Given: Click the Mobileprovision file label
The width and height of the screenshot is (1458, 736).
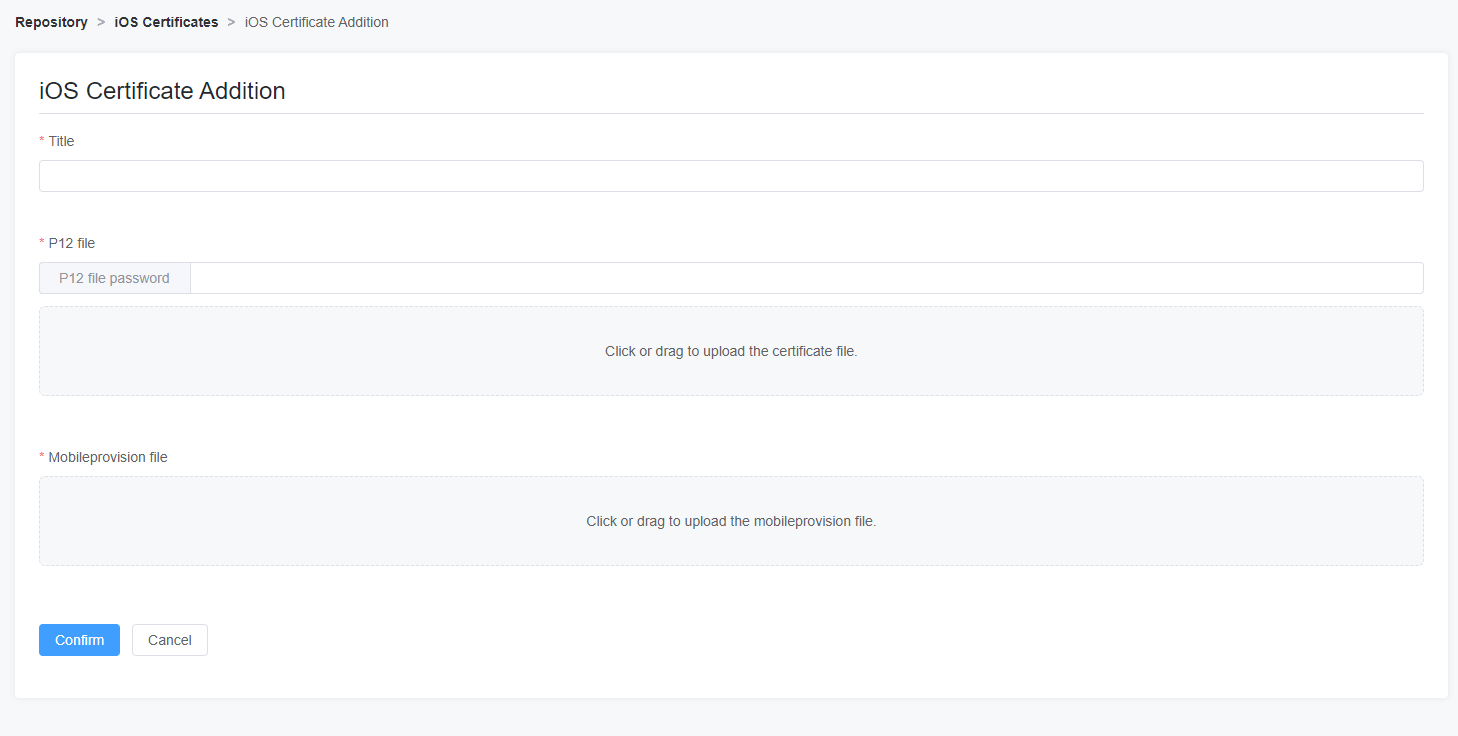Looking at the screenshot, I should coord(107,457).
